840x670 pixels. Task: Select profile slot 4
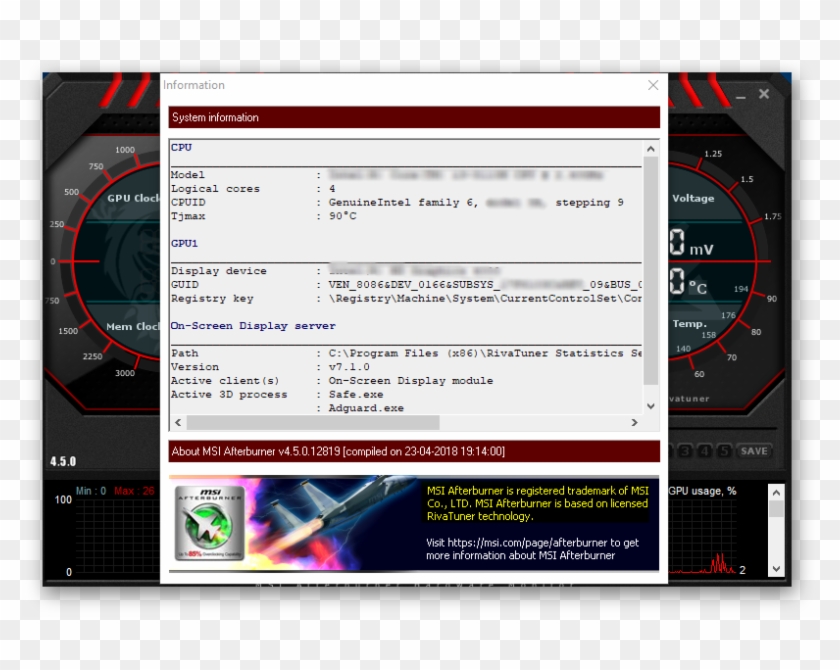tap(705, 450)
